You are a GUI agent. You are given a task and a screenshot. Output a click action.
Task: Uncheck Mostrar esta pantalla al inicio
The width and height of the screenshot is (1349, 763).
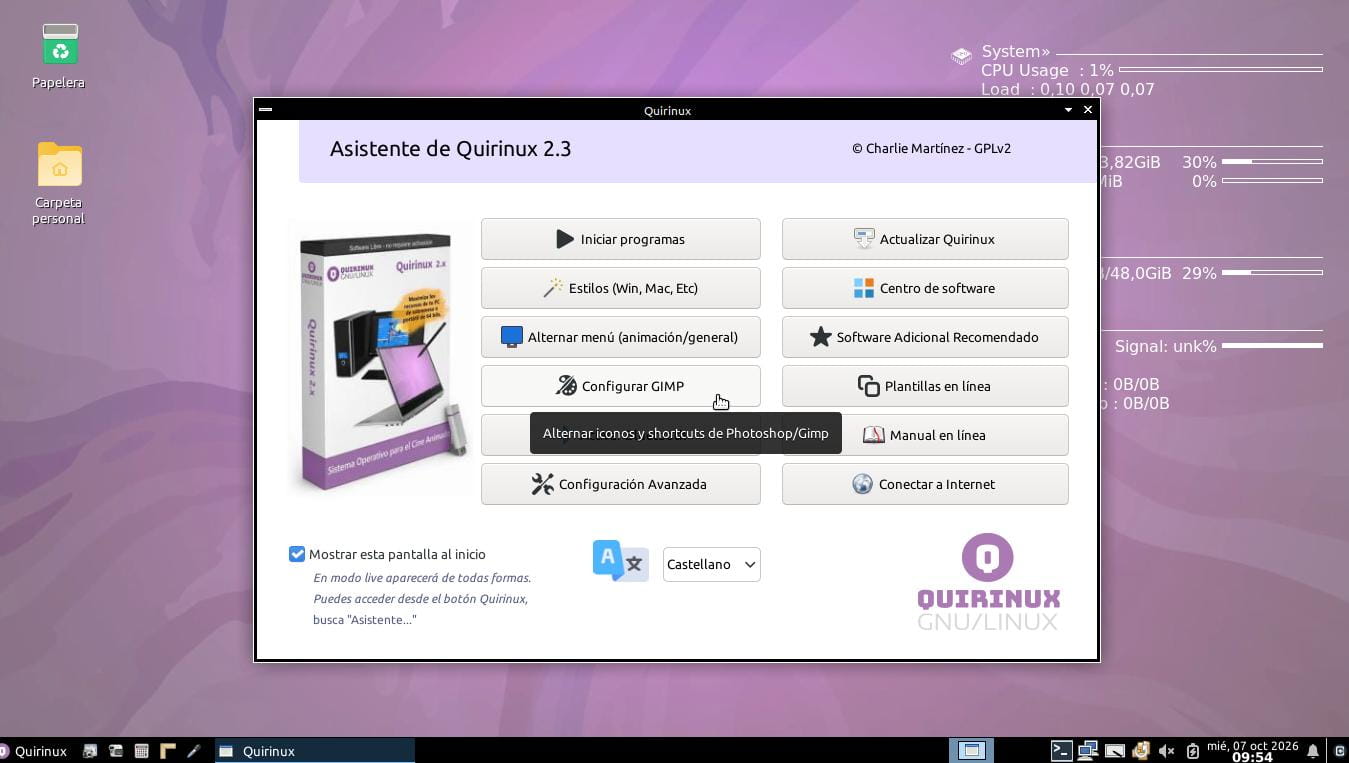point(297,554)
